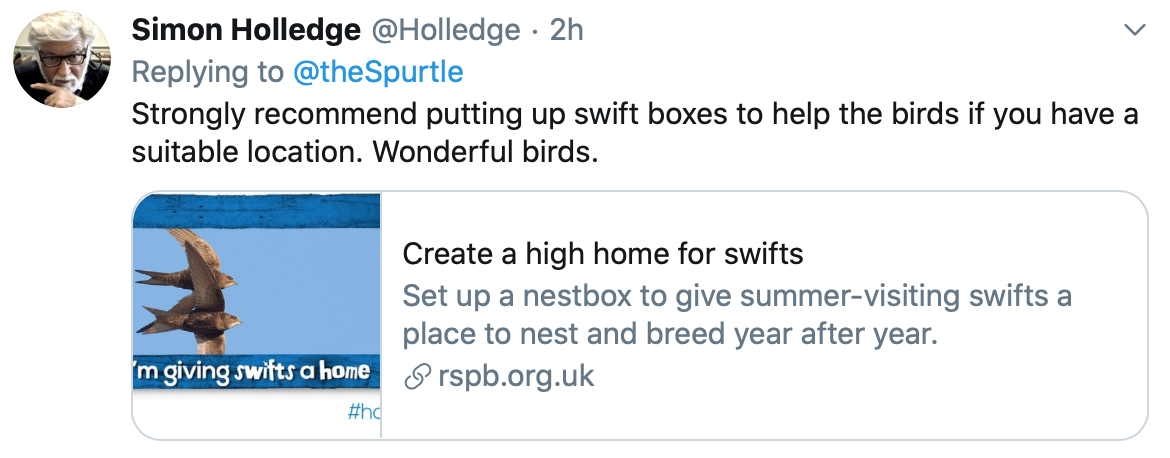
Task: Click Simon Holledge's profile avatar
Action: coord(61,59)
